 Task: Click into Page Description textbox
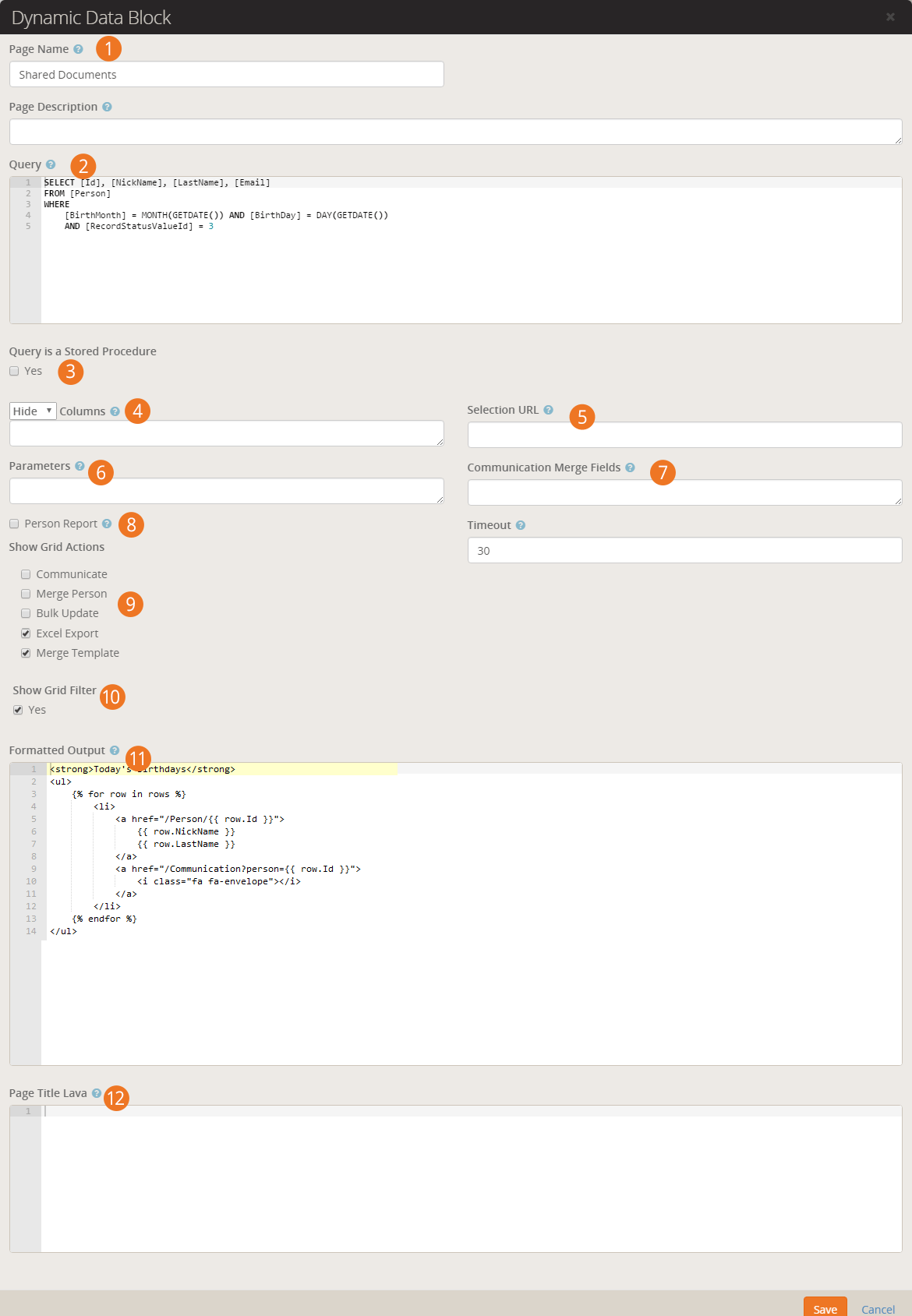456,132
